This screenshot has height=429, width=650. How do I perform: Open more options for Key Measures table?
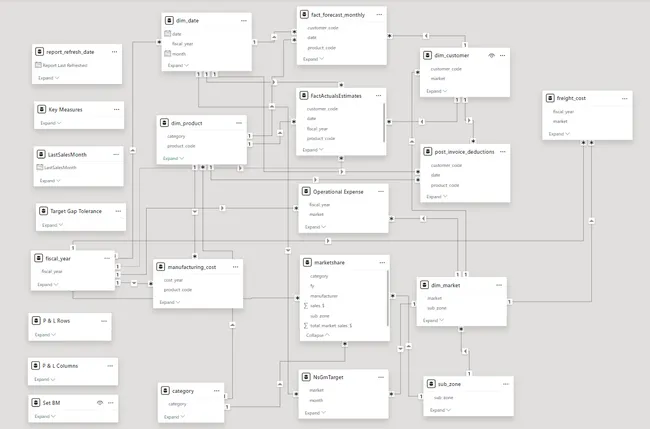click(116, 109)
